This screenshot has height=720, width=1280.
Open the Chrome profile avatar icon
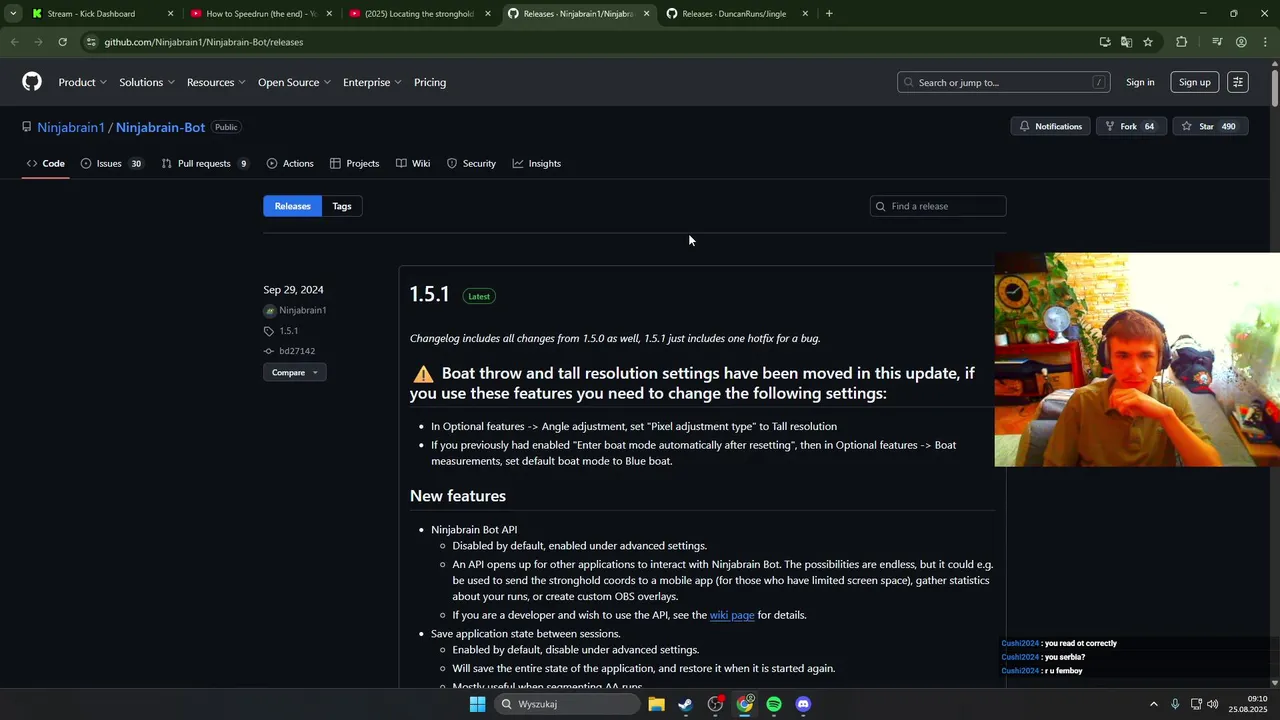pos(1241,42)
